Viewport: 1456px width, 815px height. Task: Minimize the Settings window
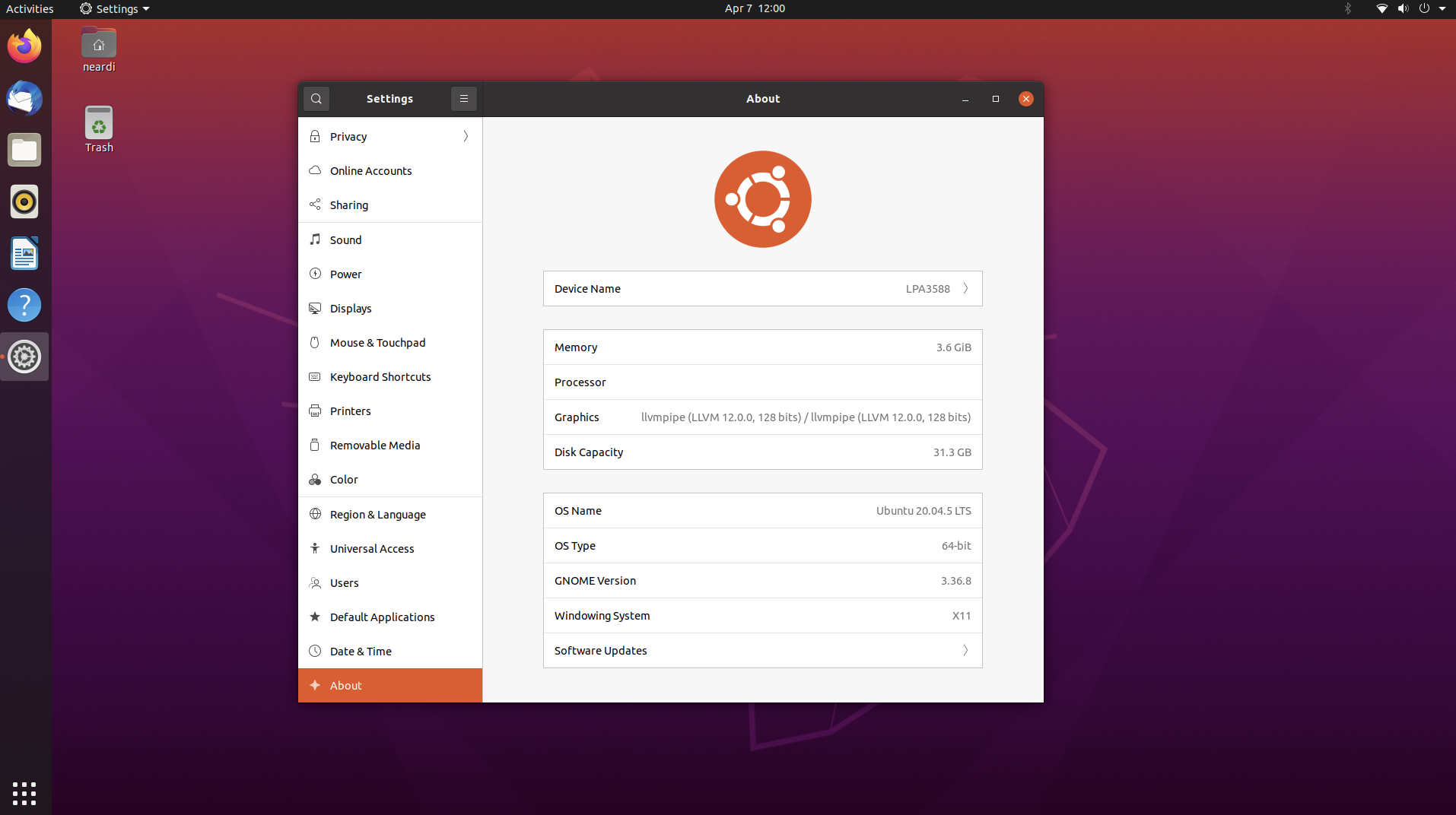[x=965, y=99]
